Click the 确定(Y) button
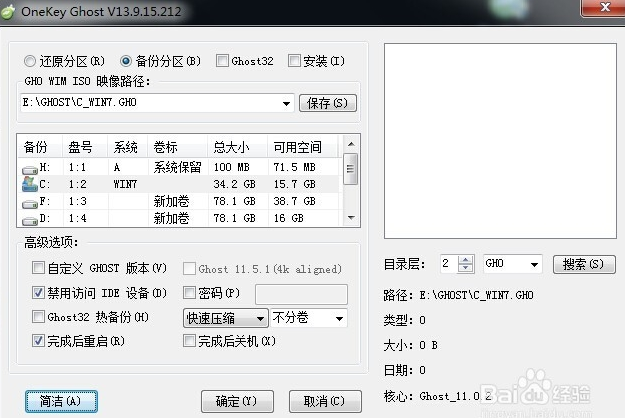This screenshot has height=418, width=625. [237, 401]
